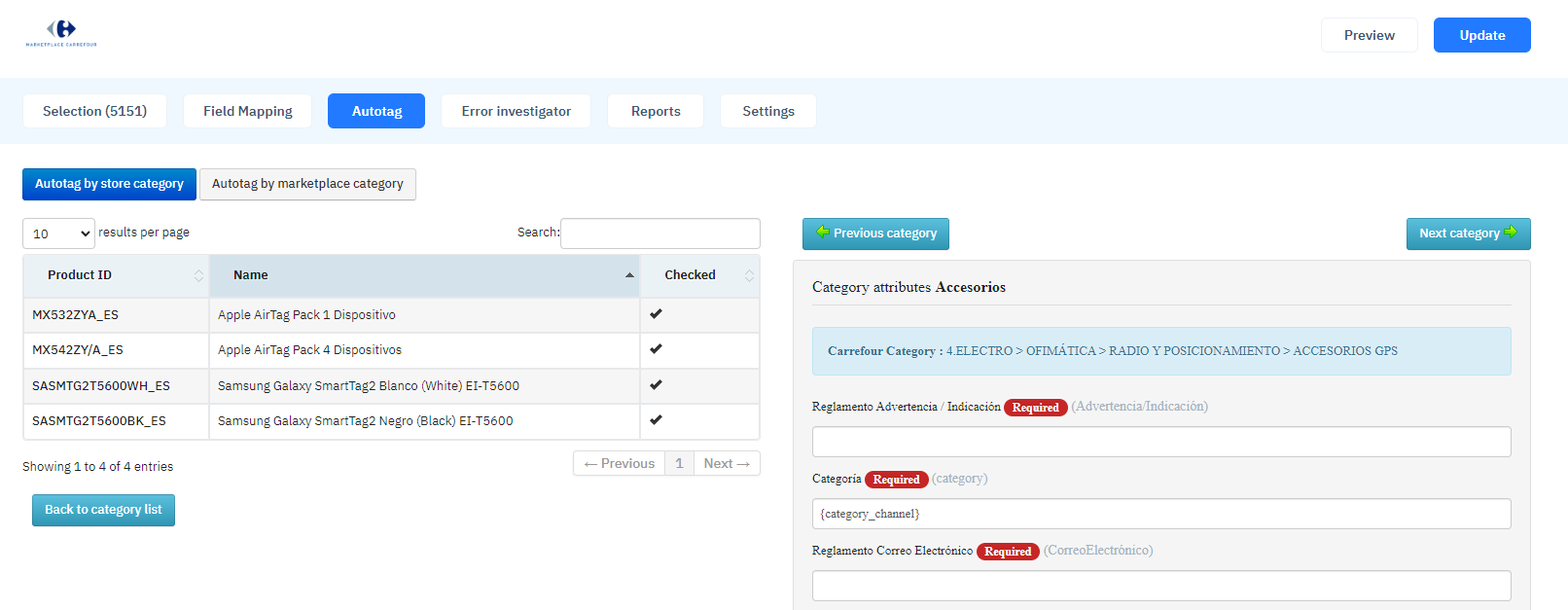Click Required badge next to Categoría
The width and height of the screenshot is (1568, 610).
click(x=896, y=480)
